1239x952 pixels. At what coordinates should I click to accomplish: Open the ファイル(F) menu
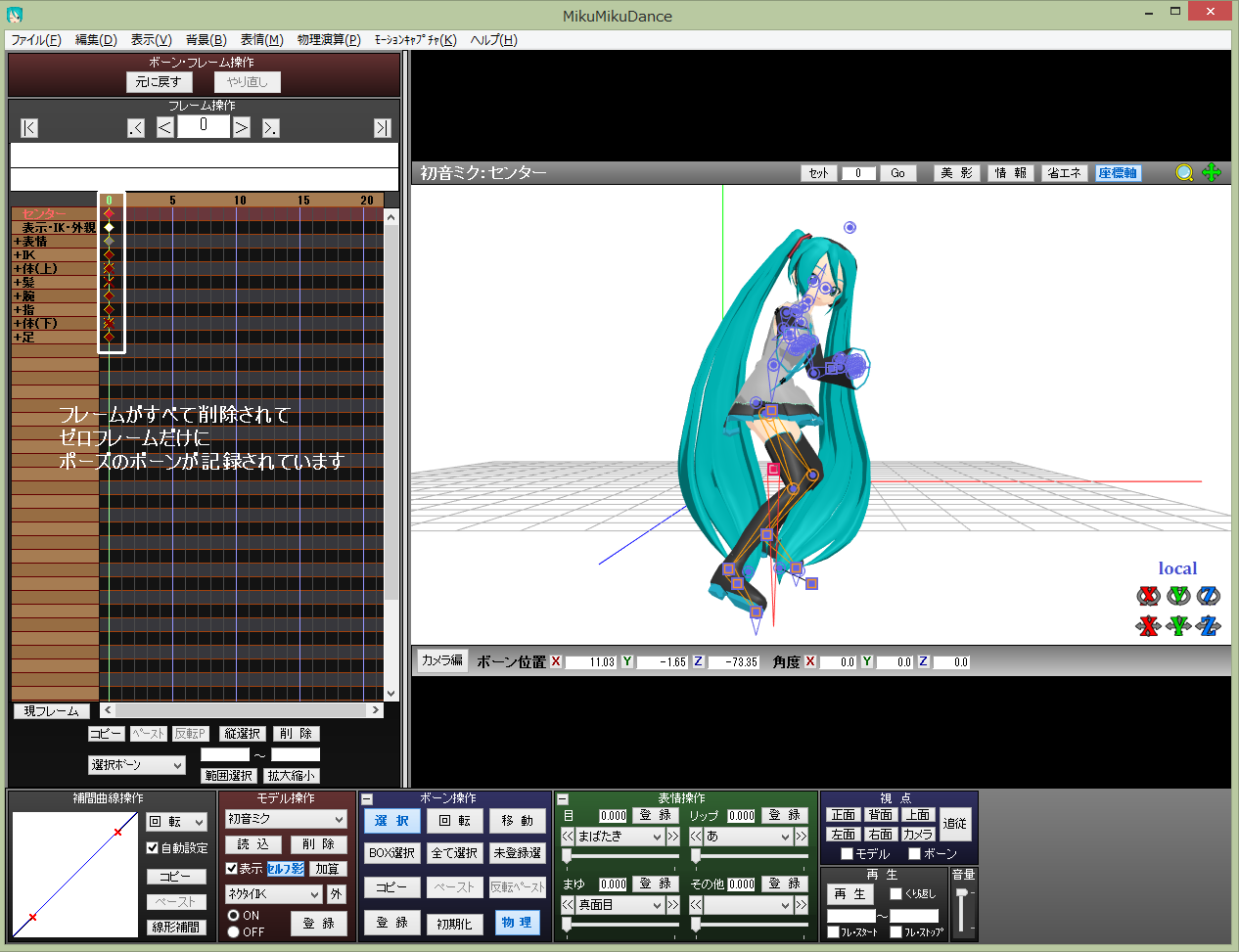point(36,40)
